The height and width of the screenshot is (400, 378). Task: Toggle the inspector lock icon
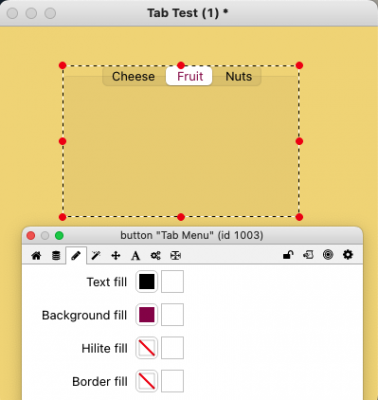(288, 255)
